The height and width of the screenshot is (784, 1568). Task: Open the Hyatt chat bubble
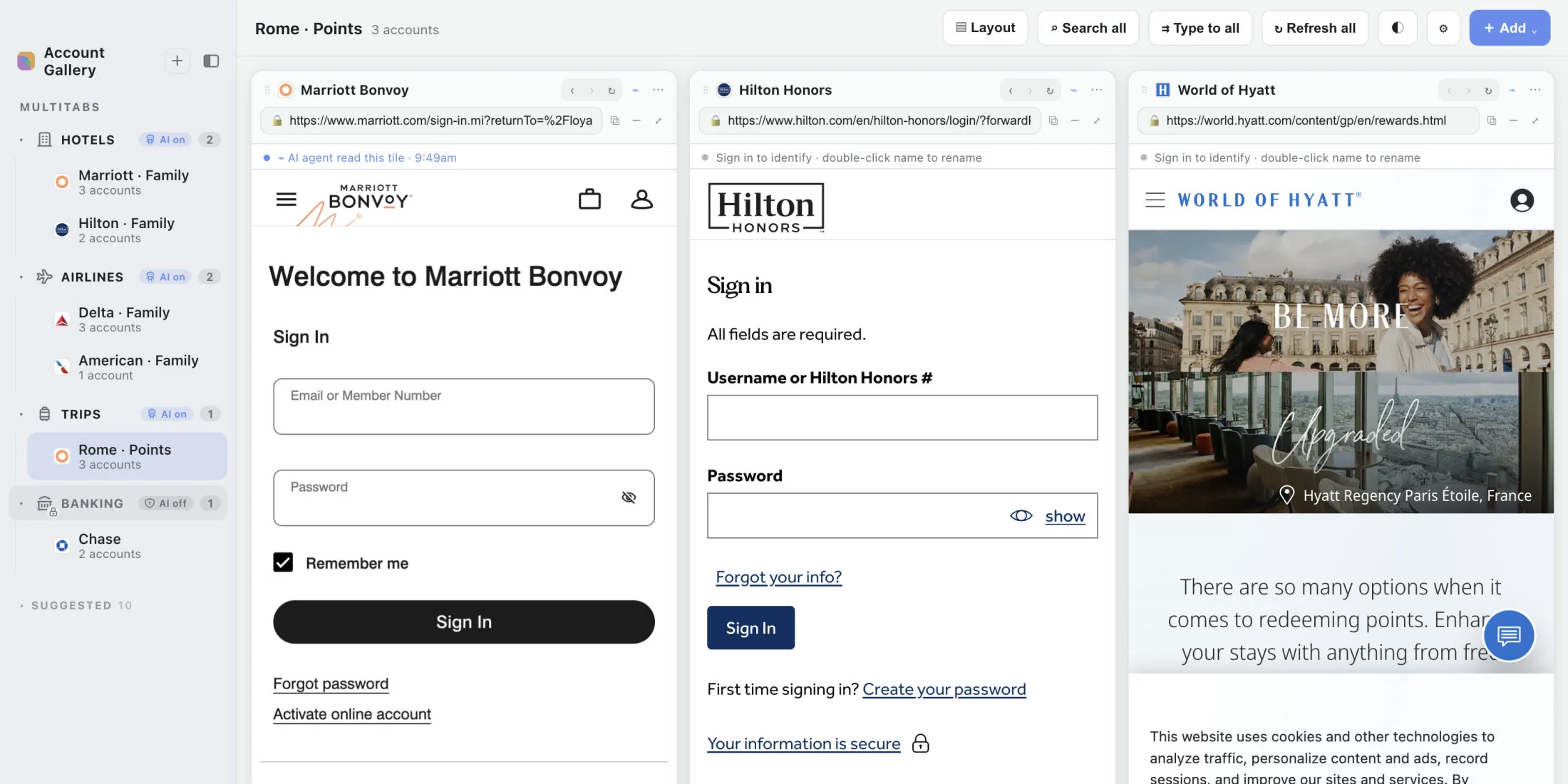click(1509, 635)
